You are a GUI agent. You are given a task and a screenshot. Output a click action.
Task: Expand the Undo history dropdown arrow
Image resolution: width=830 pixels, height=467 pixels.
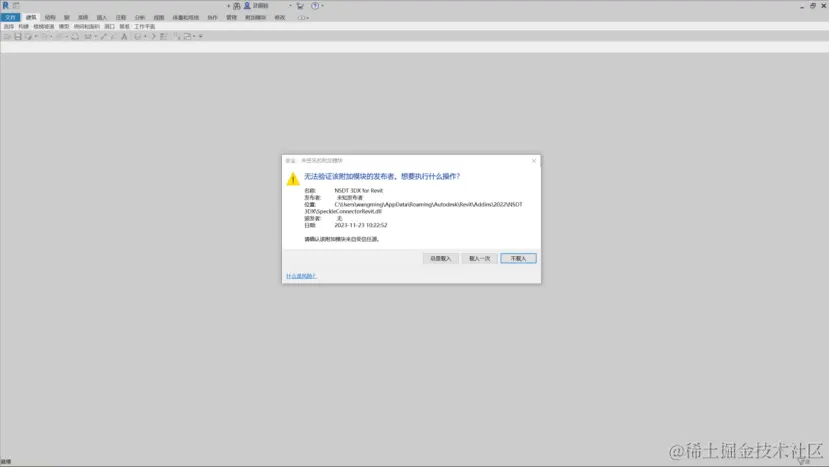pyautogui.click(x=51, y=37)
